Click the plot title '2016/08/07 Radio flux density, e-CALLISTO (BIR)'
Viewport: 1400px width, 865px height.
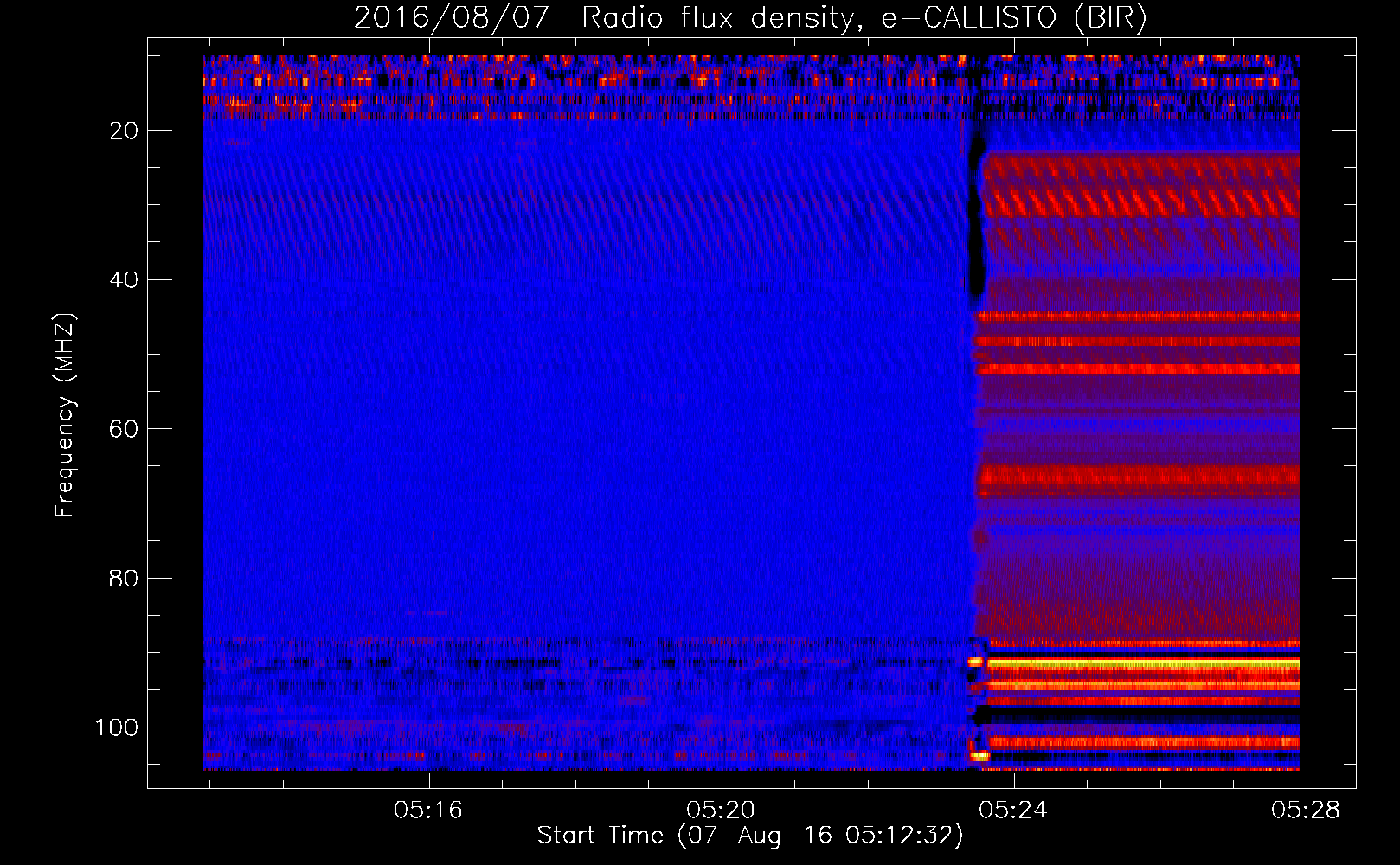click(x=750, y=17)
